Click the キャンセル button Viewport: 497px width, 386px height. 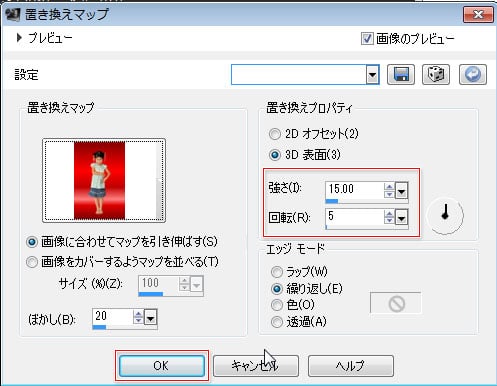click(x=256, y=366)
